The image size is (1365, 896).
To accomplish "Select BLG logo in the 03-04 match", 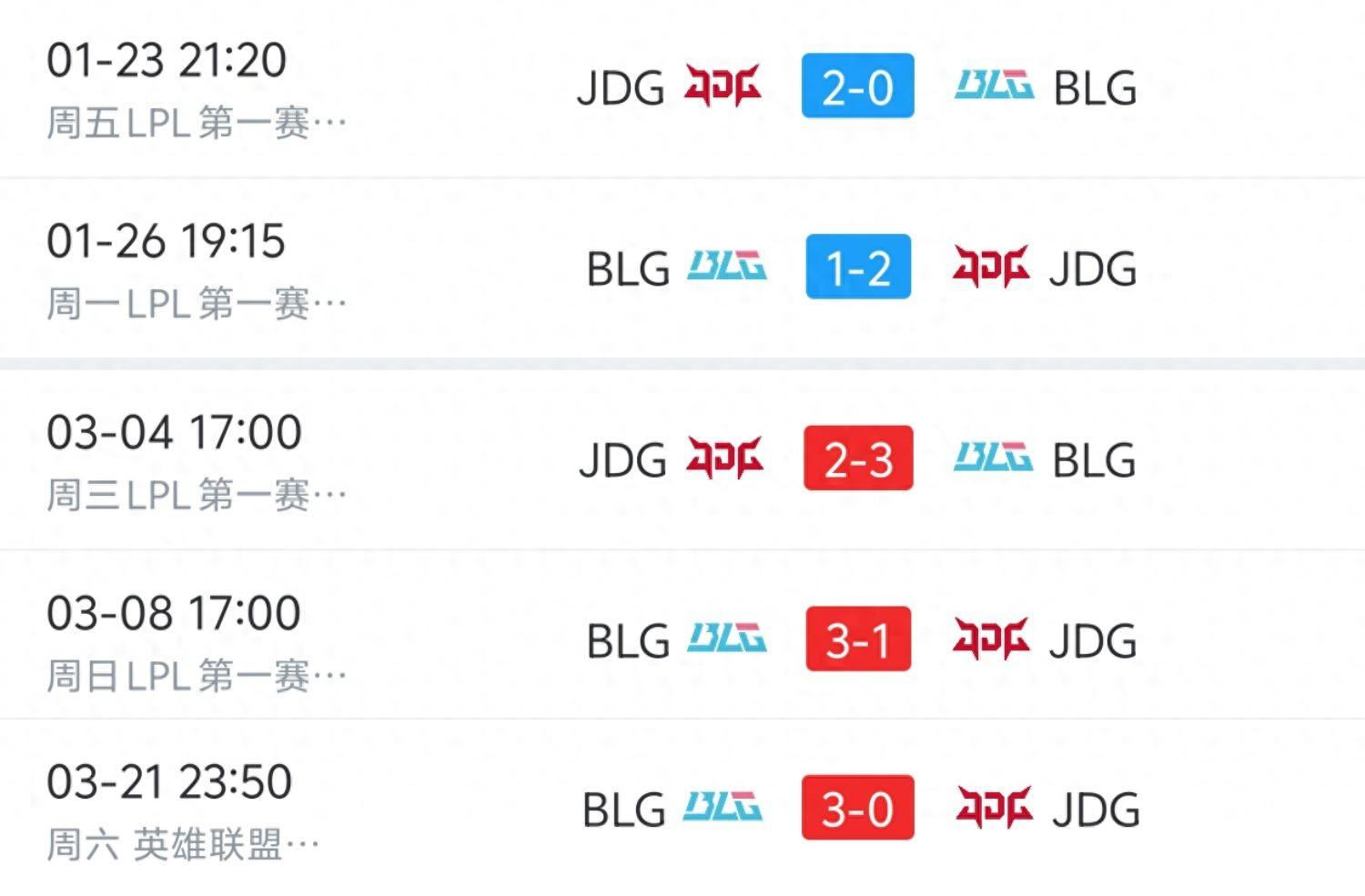I will point(993,457).
